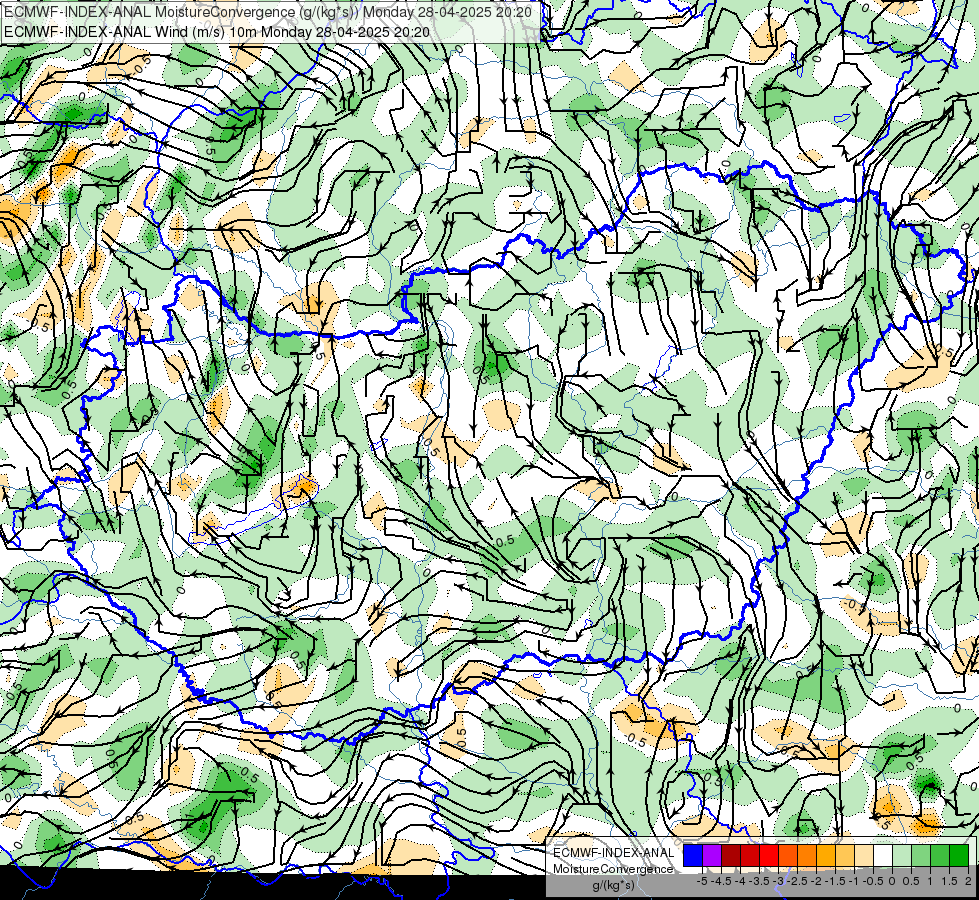This screenshot has width=979, height=900.
Task: Click the orange swatch between -2.5 and -2
Action: pos(807,855)
